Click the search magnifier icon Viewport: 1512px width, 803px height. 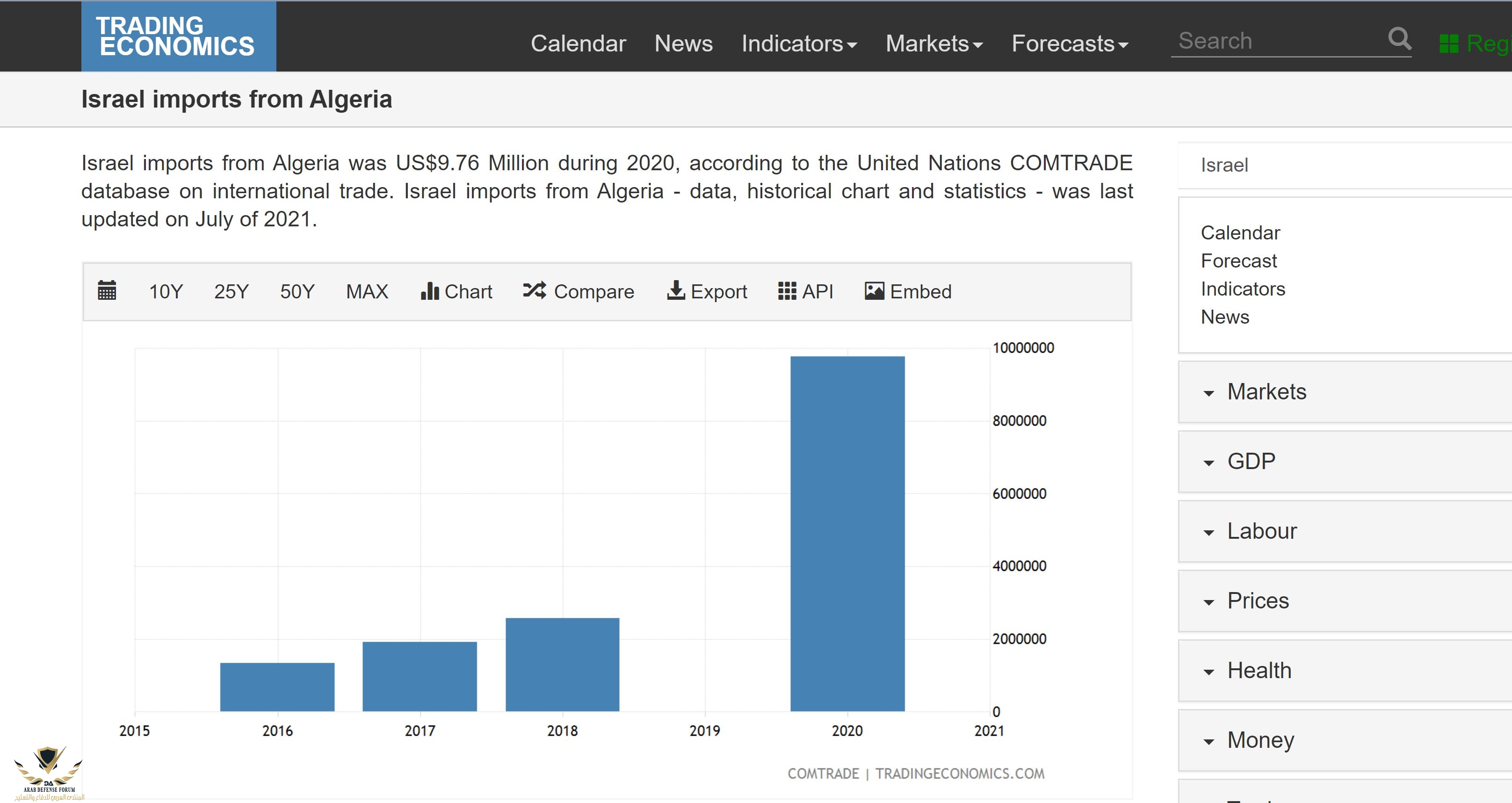pos(1399,39)
